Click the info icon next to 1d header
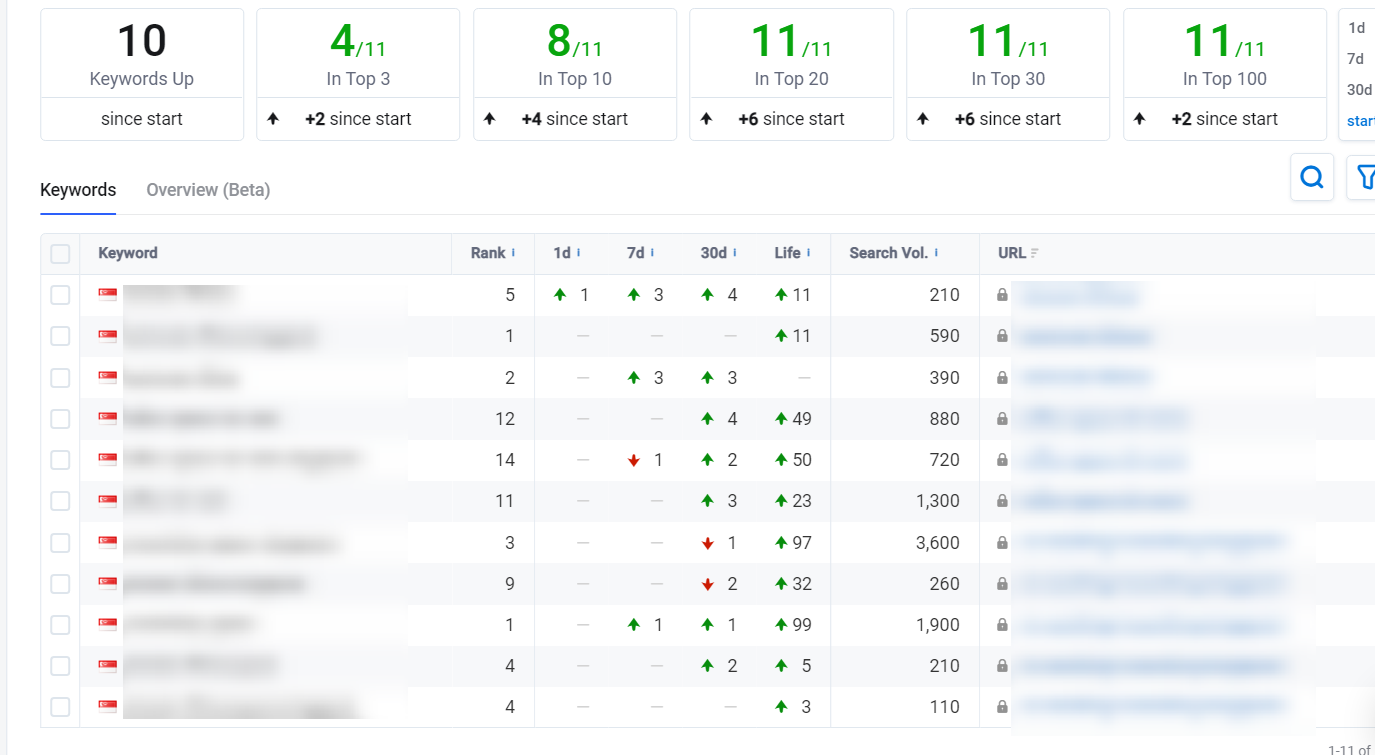The width and height of the screenshot is (1375, 755). [578, 253]
